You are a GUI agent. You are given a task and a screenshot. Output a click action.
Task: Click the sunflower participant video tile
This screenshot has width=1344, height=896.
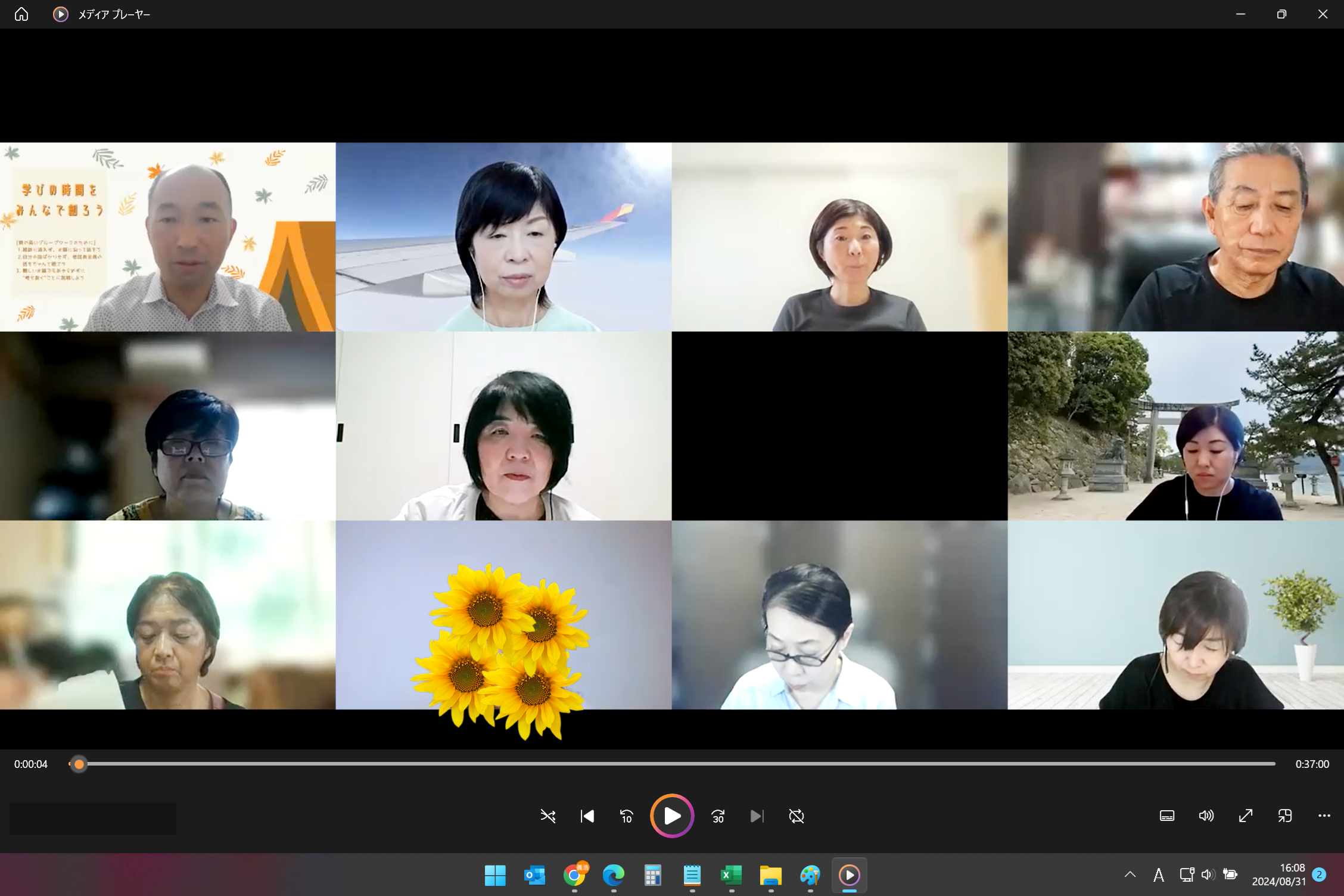tap(503, 615)
